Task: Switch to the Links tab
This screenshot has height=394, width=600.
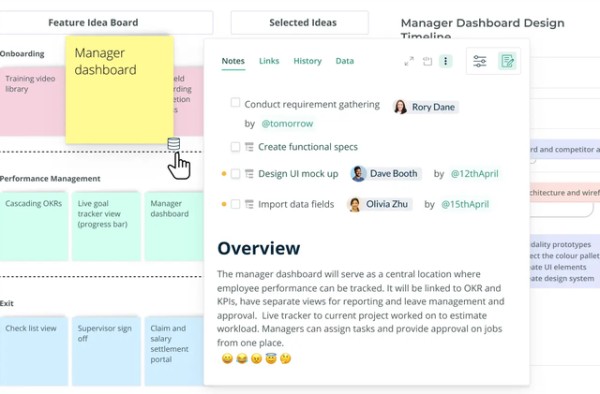Action: pyautogui.click(x=269, y=61)
